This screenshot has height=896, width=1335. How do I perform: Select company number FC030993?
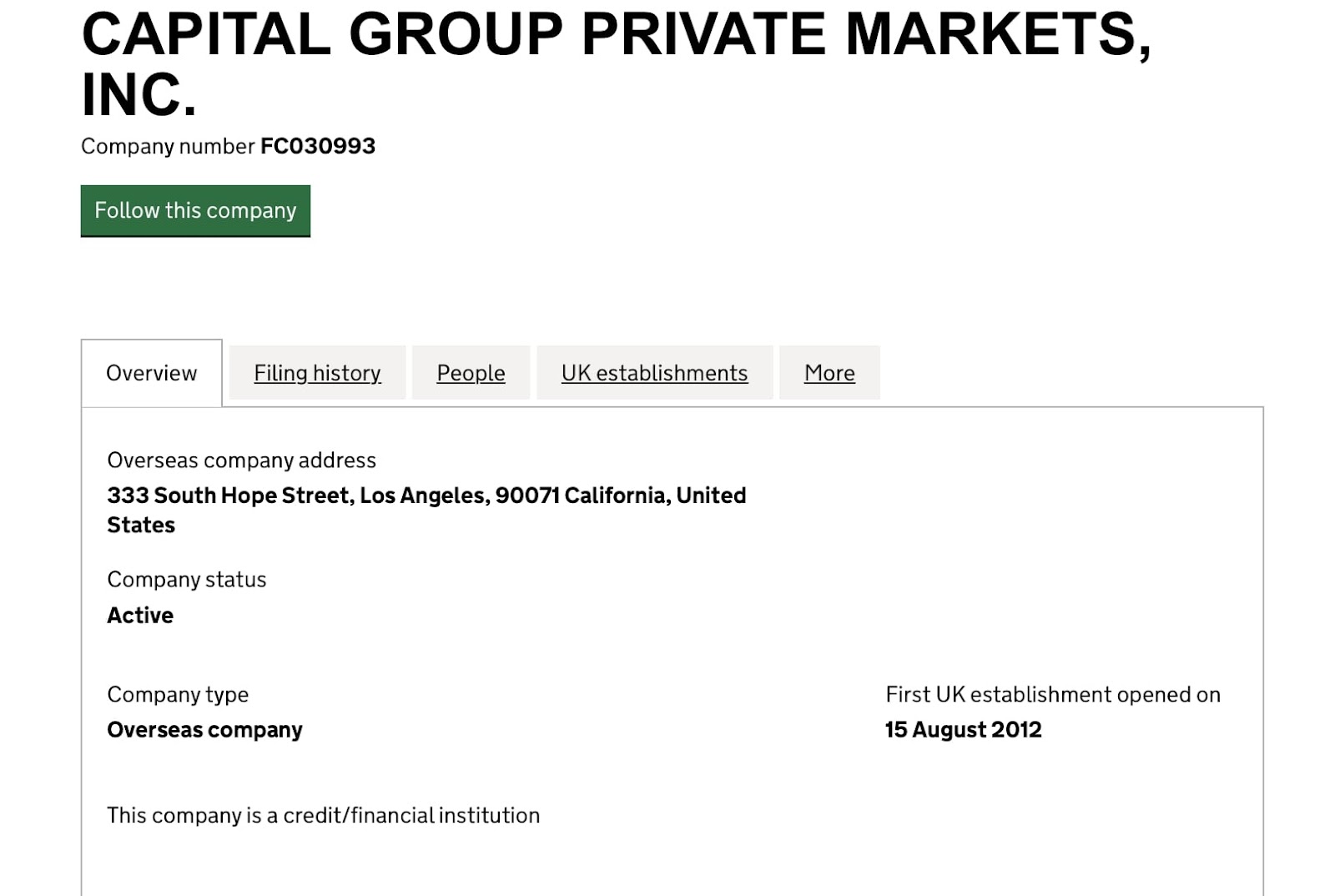pos(318,146)
